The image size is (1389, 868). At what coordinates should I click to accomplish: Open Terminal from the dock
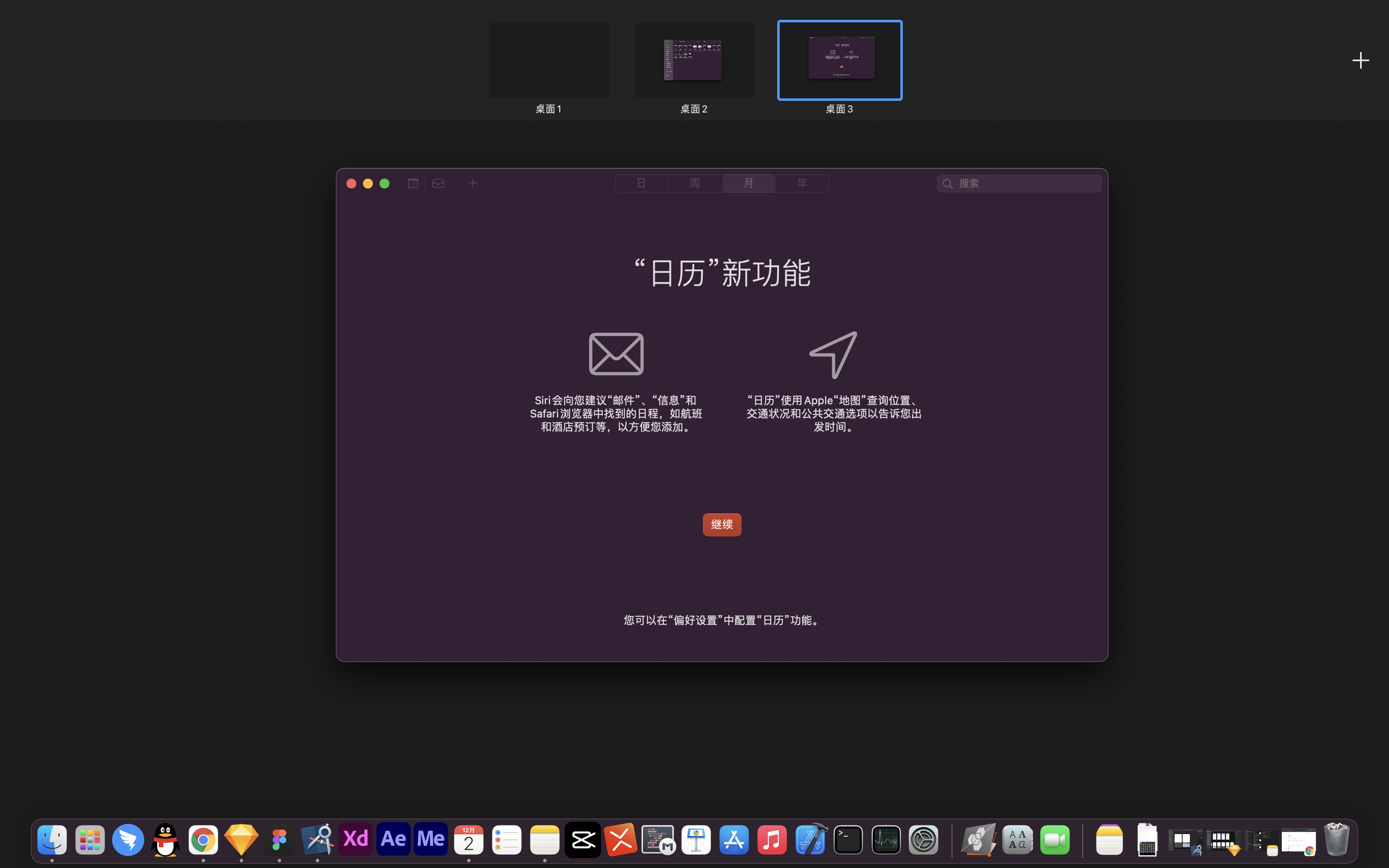click(x=848, y=840)
